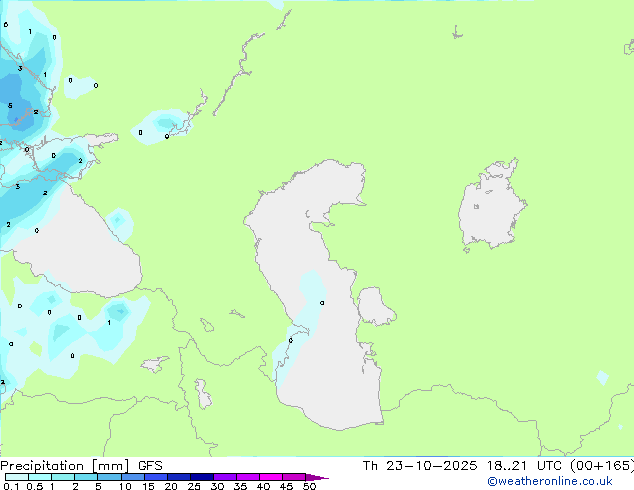The height and width of the screenshot is (490, 634).
Task: Pick the 15–20 mm legend color swatch
Action: (x=155, y=477)
